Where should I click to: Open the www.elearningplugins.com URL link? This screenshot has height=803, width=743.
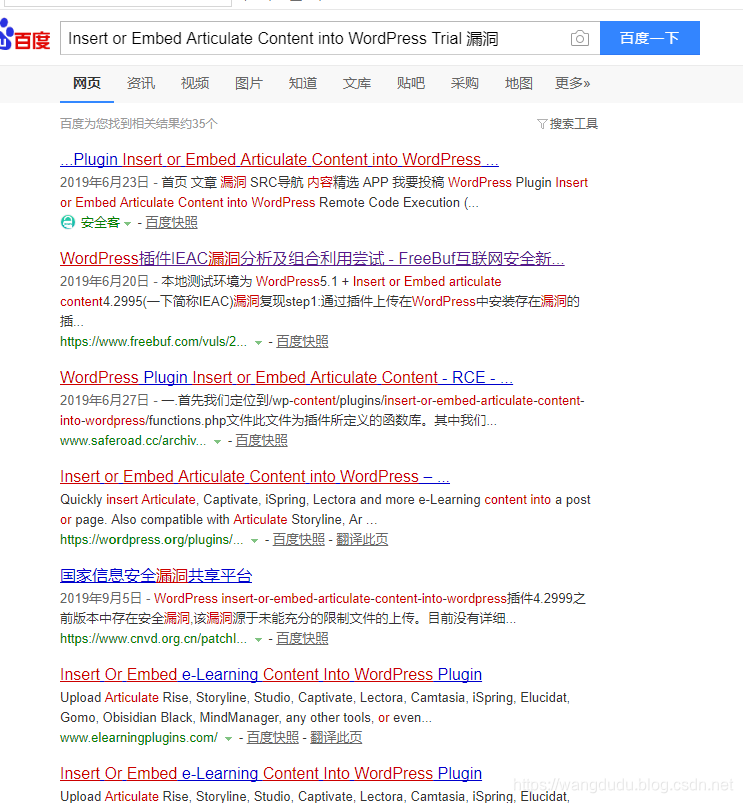tap(139, 737)
